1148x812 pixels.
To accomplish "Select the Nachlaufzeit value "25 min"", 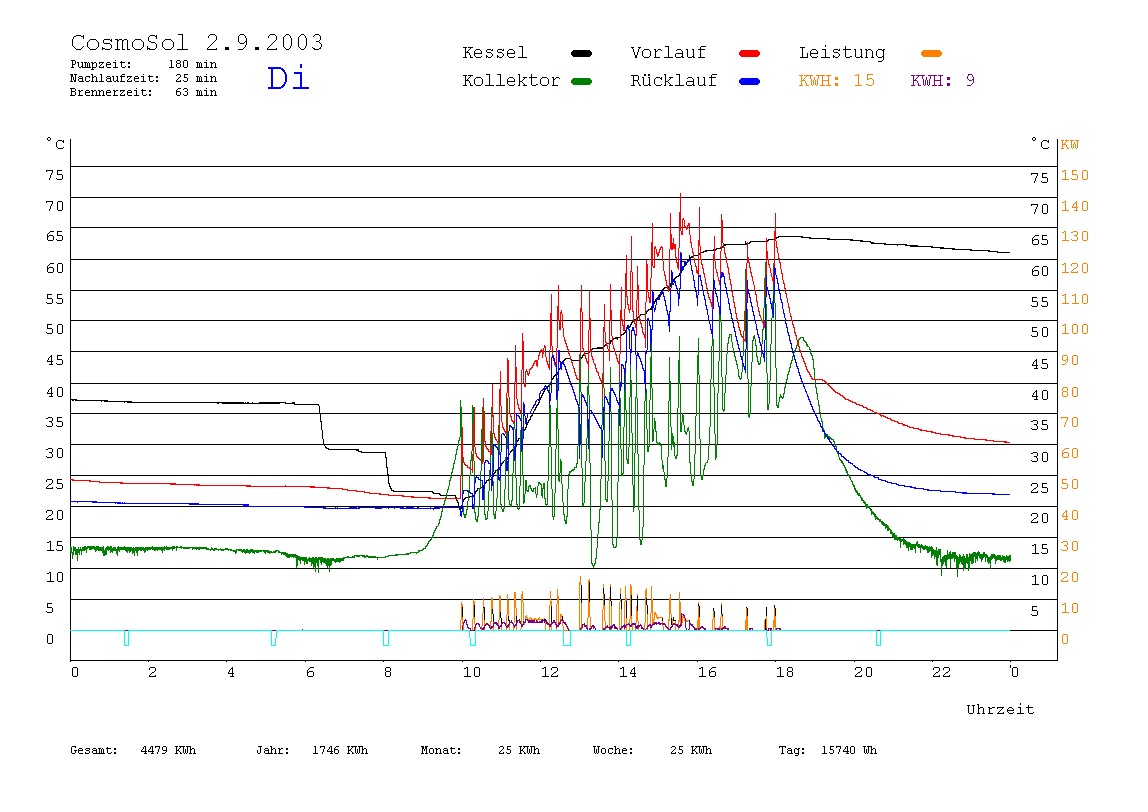I will tap(196, 78).
